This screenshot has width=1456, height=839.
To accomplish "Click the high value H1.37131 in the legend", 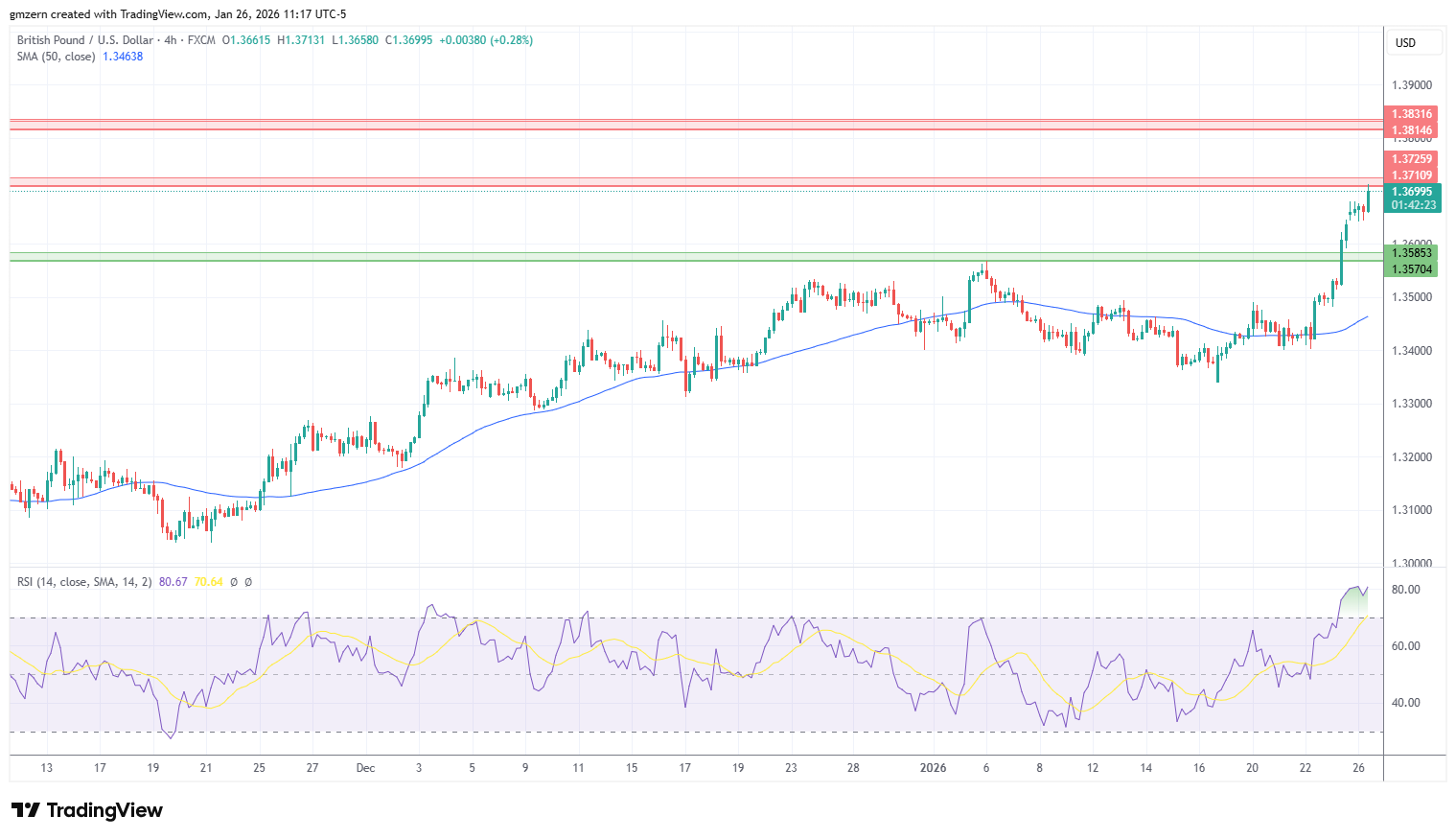I will click(x=301, y=40).
